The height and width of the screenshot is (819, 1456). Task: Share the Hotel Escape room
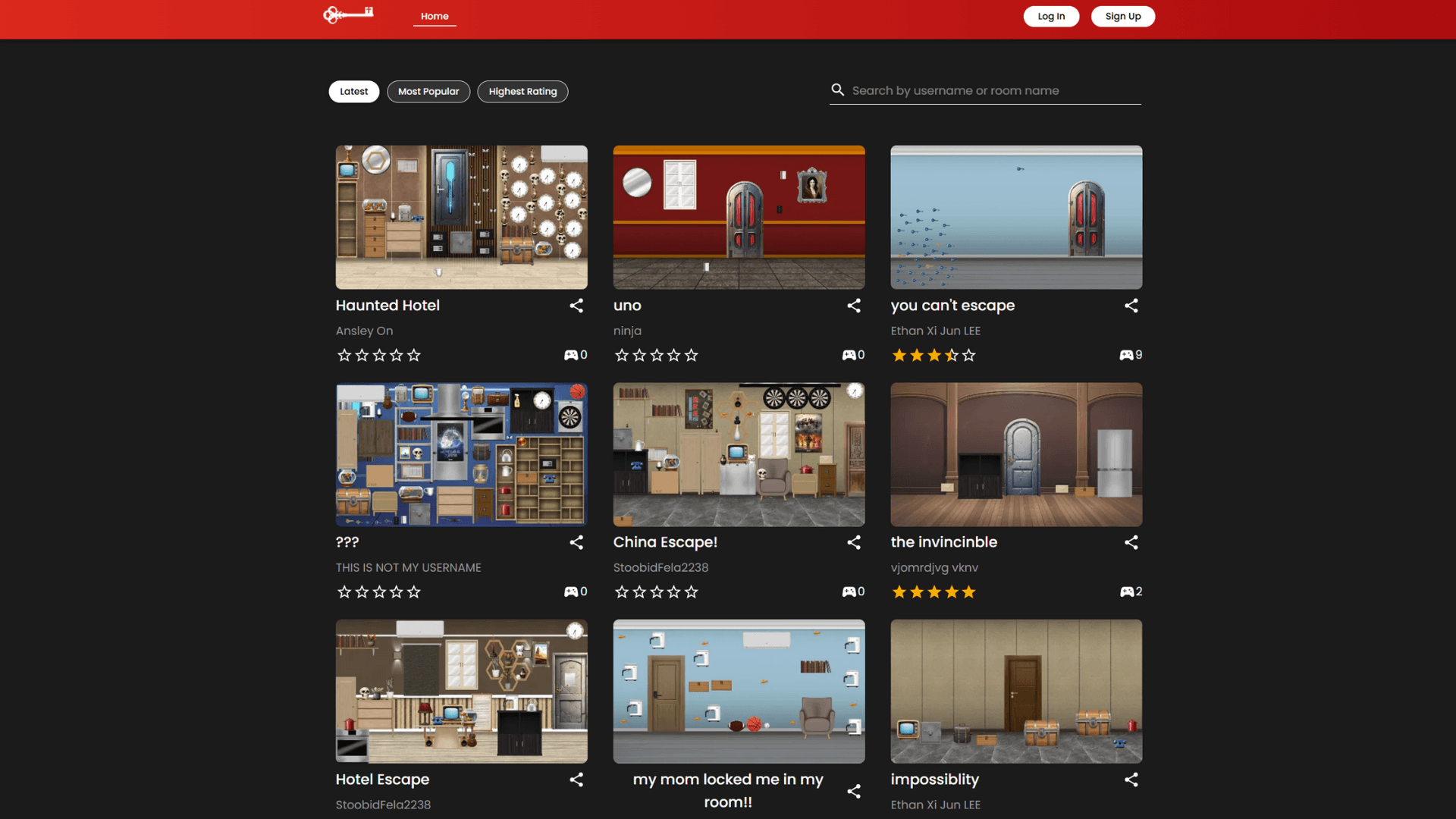pos(576,780)
